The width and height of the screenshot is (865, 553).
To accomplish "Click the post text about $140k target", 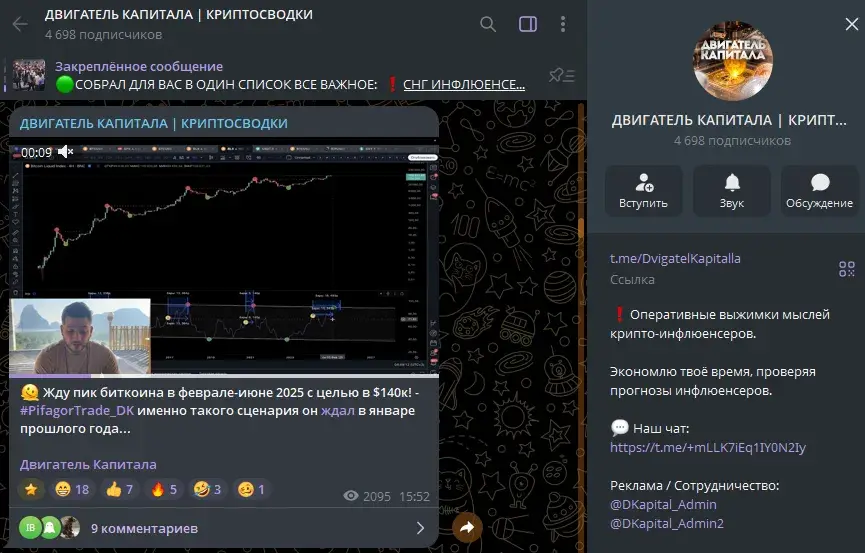I will tap(220, 411).
